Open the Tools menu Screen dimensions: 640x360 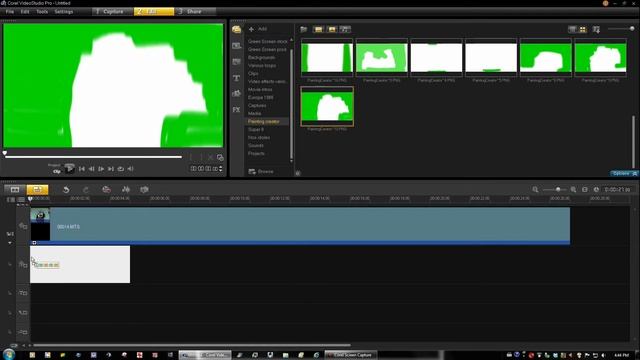(42, 11)
